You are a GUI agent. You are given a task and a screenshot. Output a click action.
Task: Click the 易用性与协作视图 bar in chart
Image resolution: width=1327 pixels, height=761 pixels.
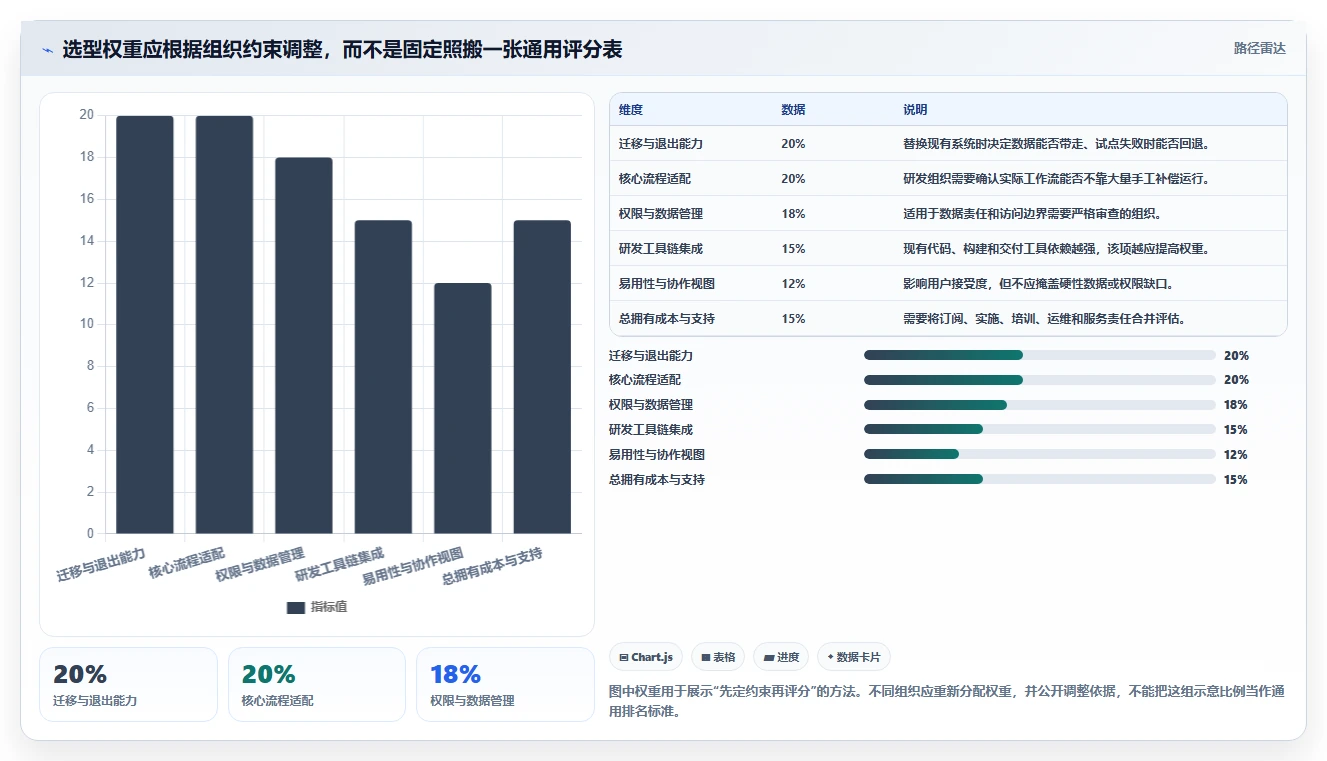[x=463, y=408]
